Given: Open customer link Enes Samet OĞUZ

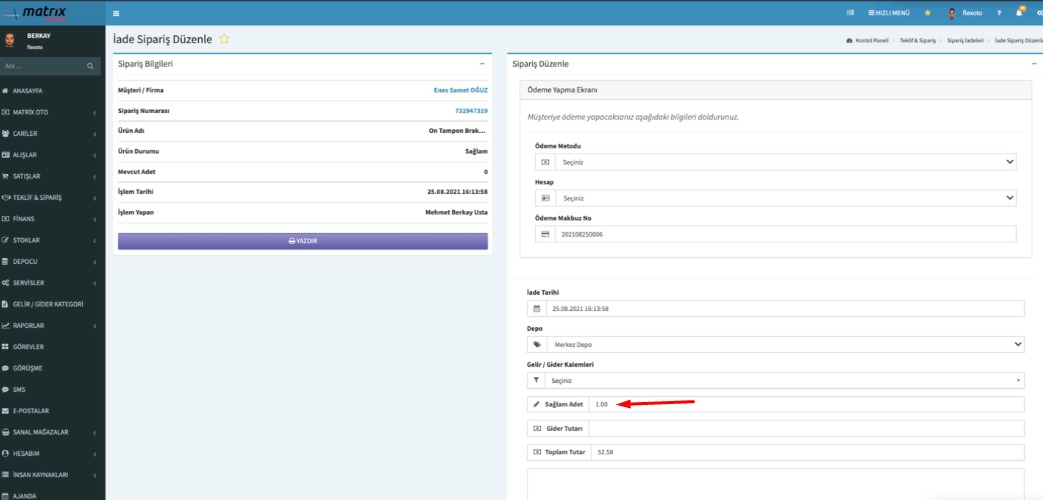Looking at the screenshot, I should point(460,90).
